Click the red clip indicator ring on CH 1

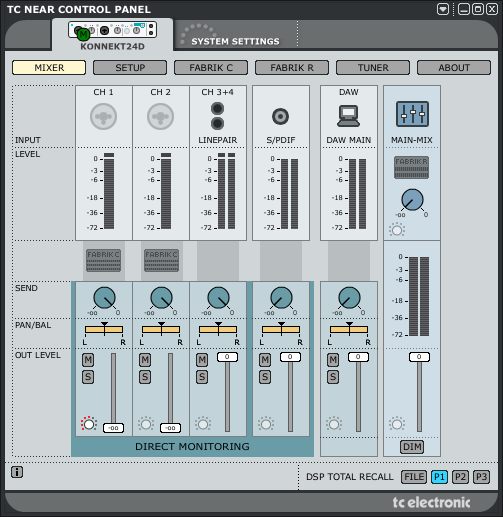(89, 424)
